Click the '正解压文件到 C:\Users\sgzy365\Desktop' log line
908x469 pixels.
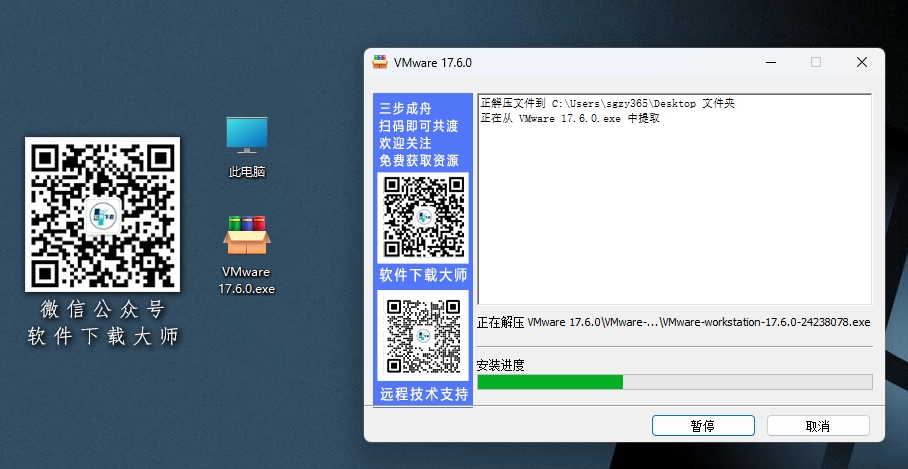607,104
